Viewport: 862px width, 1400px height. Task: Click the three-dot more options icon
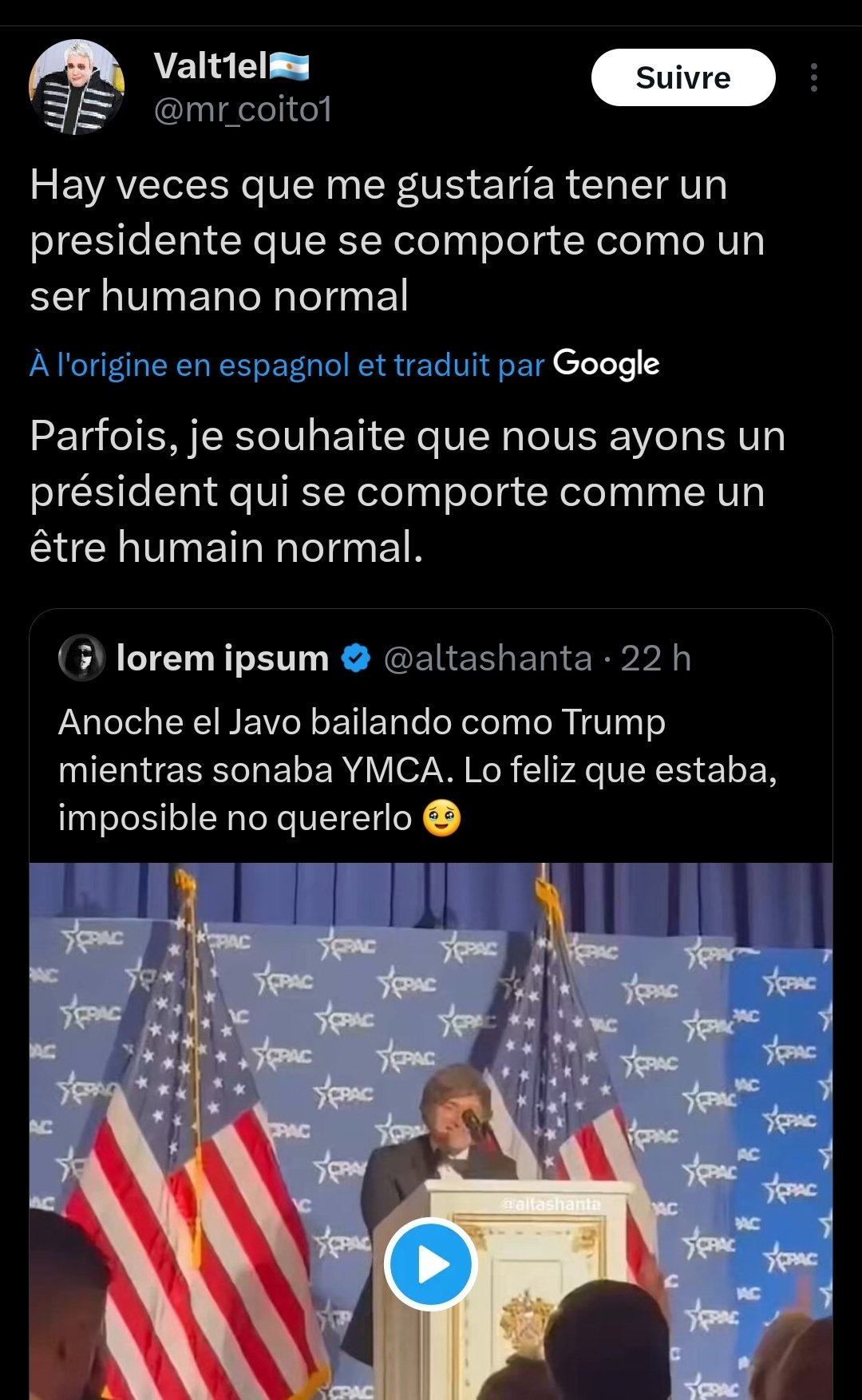pyautogui.click(x=813, y=77)
